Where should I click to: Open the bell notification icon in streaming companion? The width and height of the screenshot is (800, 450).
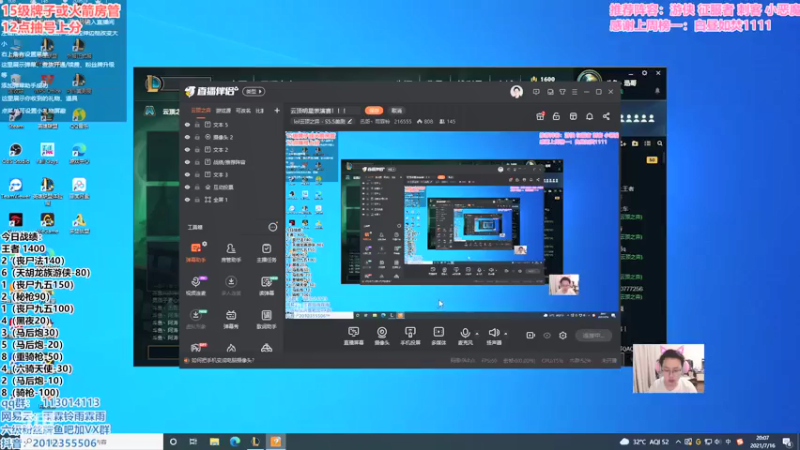589,116
